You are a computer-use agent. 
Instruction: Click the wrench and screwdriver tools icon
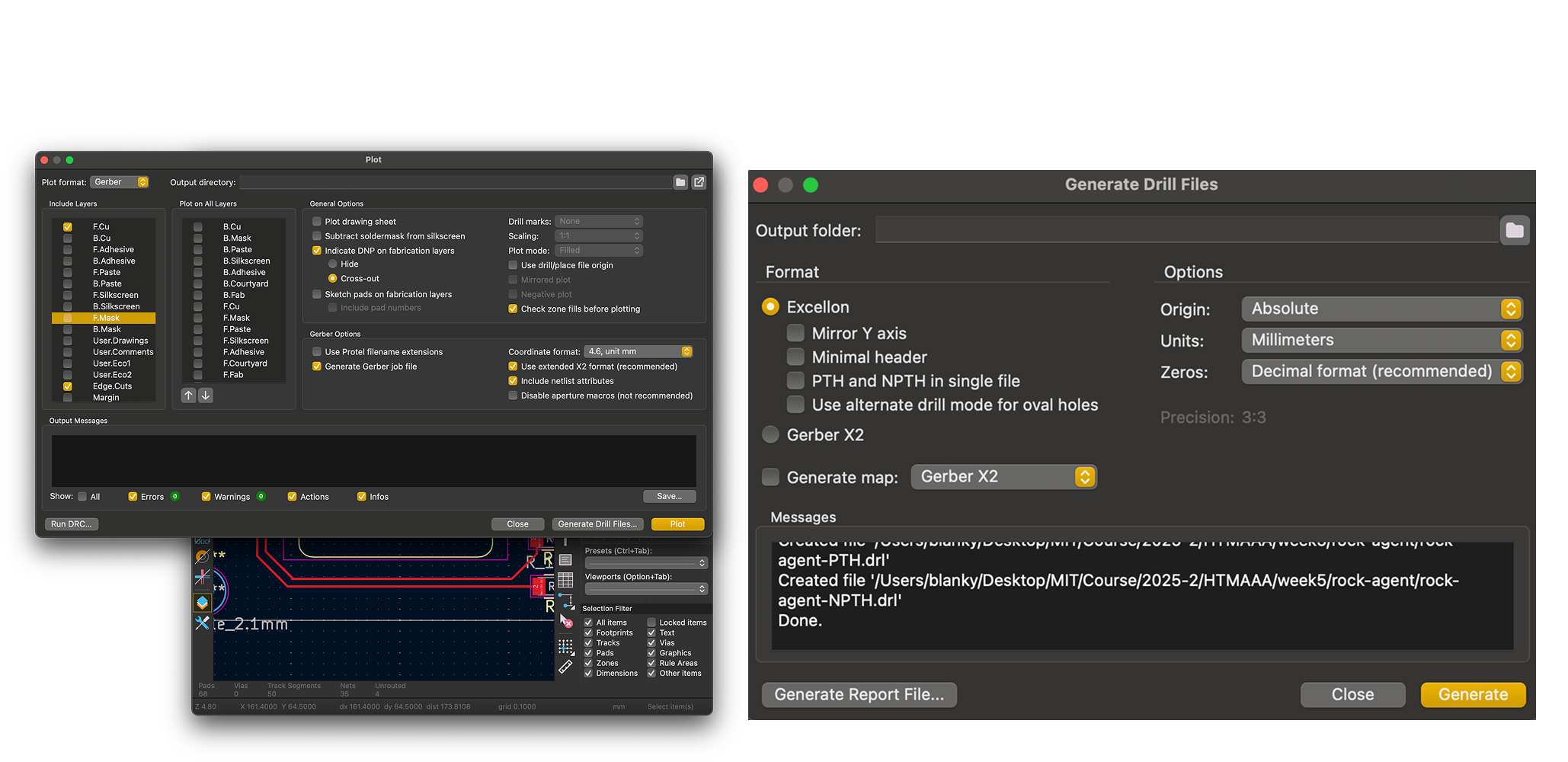point(202,623)
